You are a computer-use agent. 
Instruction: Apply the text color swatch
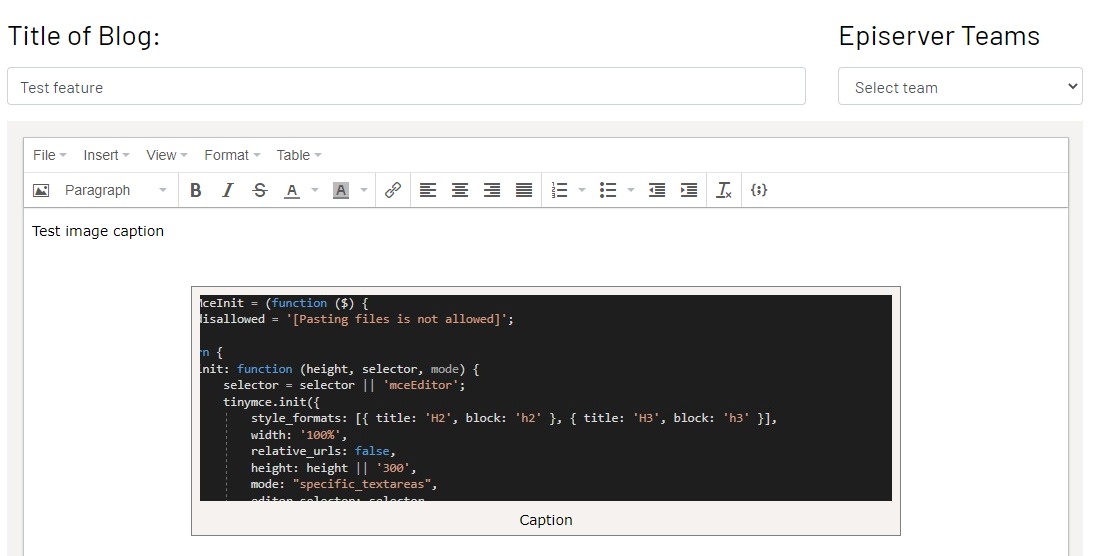pyautogui.click(x=292, y=190)
